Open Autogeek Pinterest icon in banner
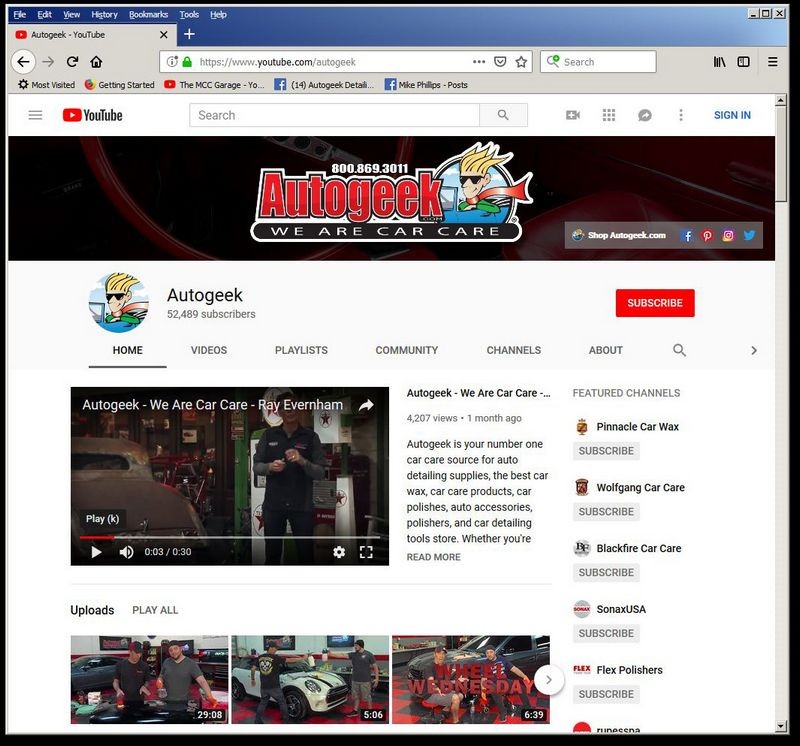 click(x=707, y=235)
